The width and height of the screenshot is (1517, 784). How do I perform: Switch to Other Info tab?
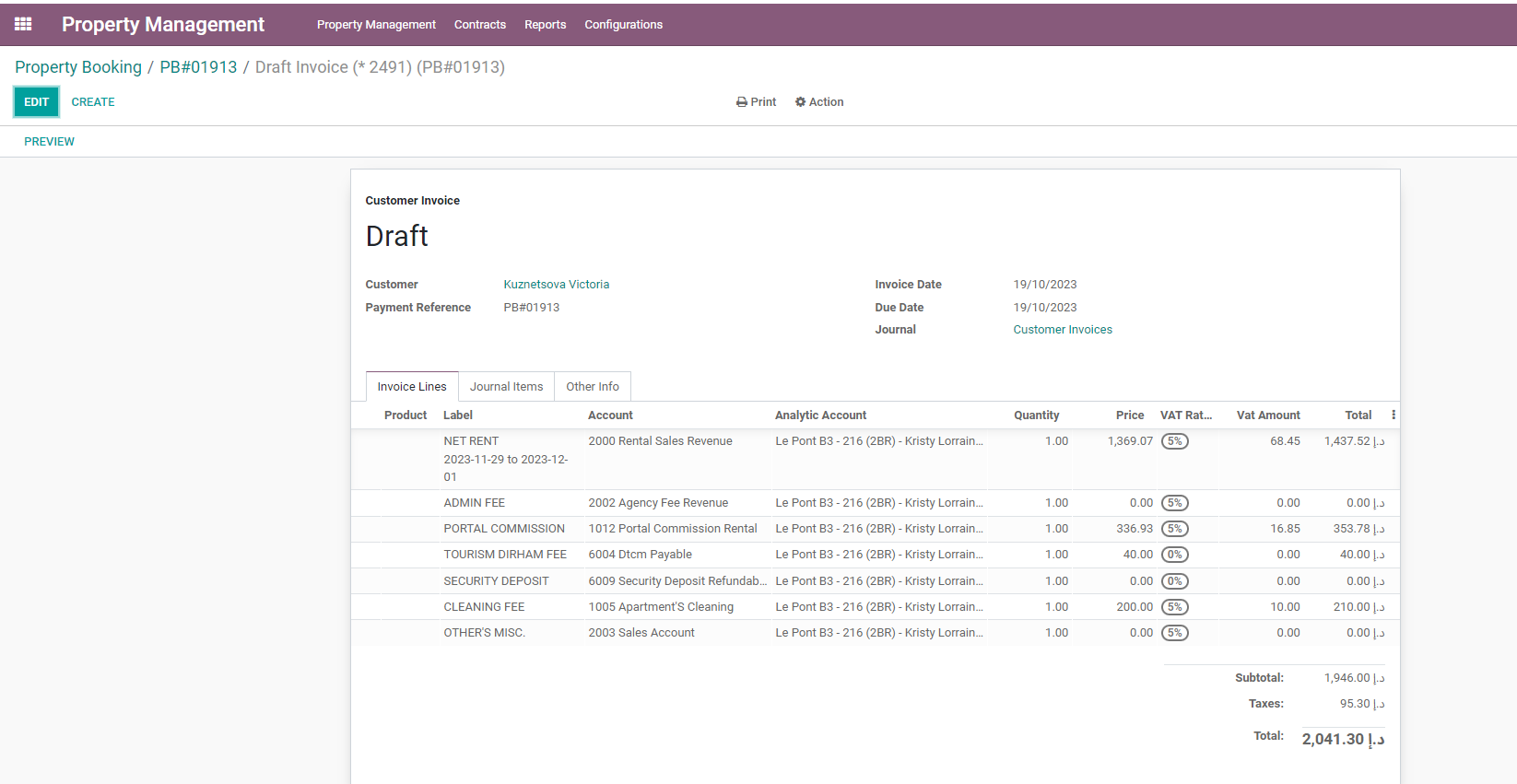[x=593, y=387]
